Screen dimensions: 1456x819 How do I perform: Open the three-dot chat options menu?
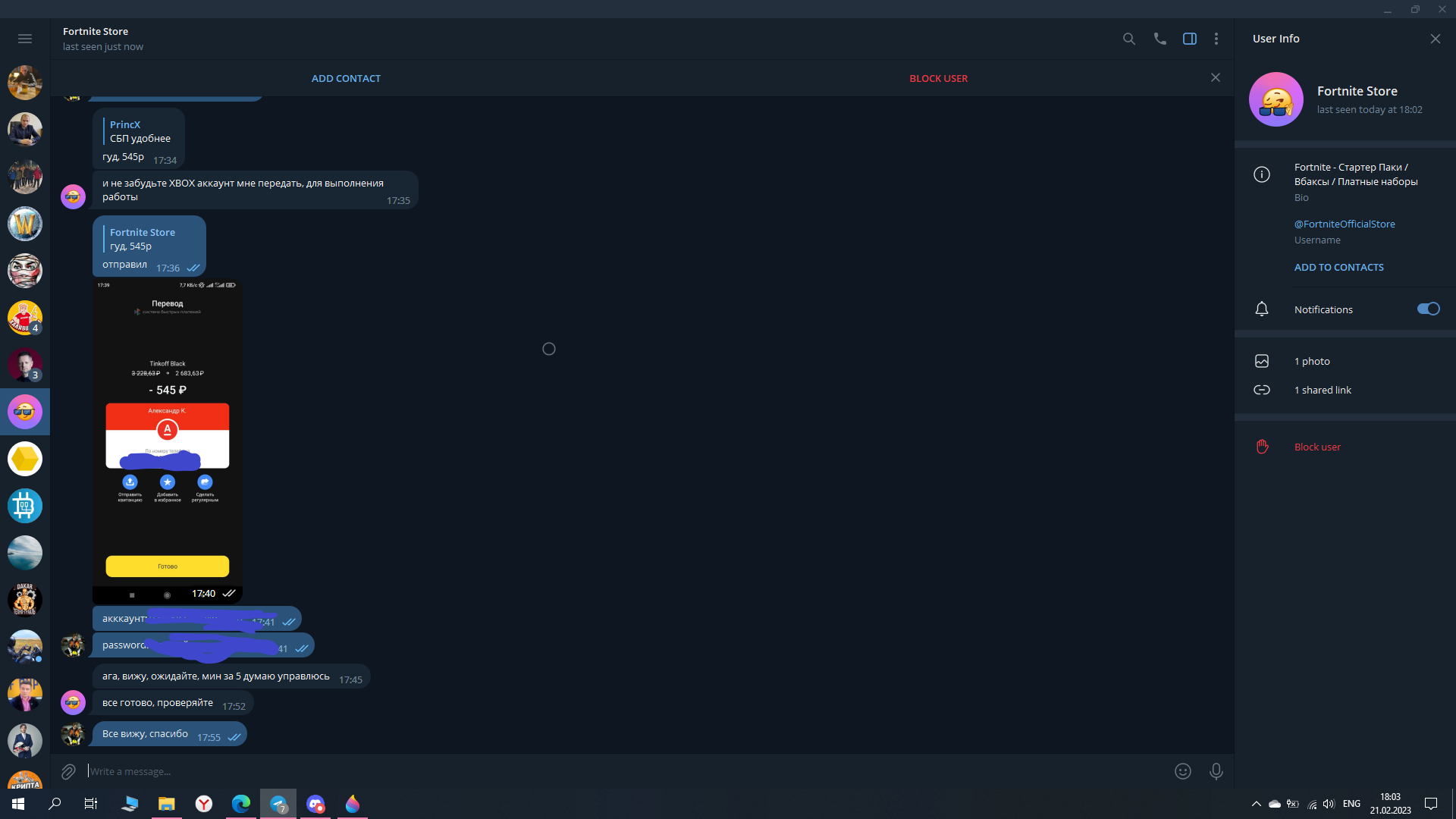coord(1216,39)
